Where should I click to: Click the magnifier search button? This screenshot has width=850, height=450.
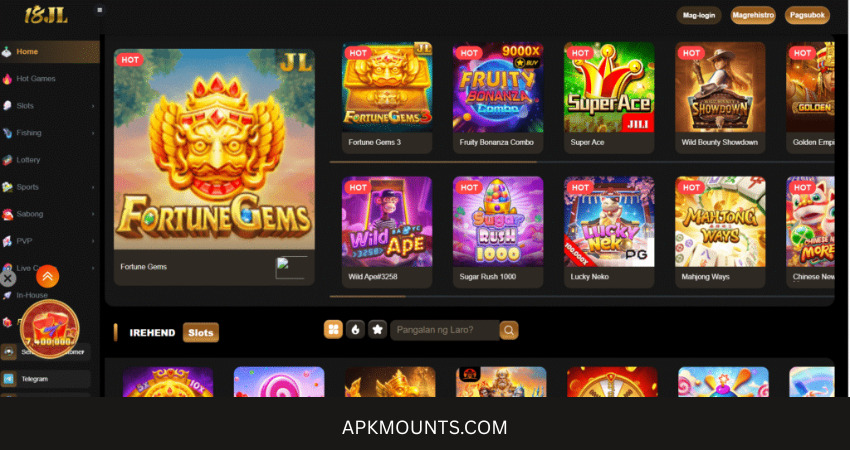(509, 330)
